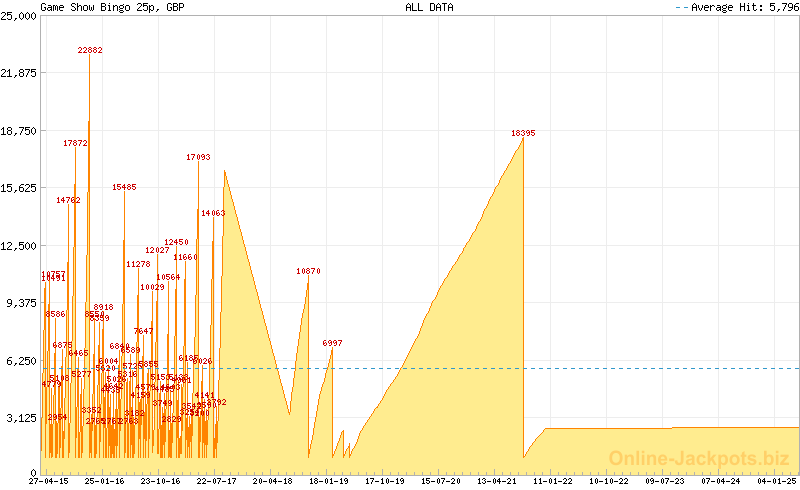Click the 11-01-22 x-axis date label
This screenshot has width=800, height=490.
[x=553, y=481]
